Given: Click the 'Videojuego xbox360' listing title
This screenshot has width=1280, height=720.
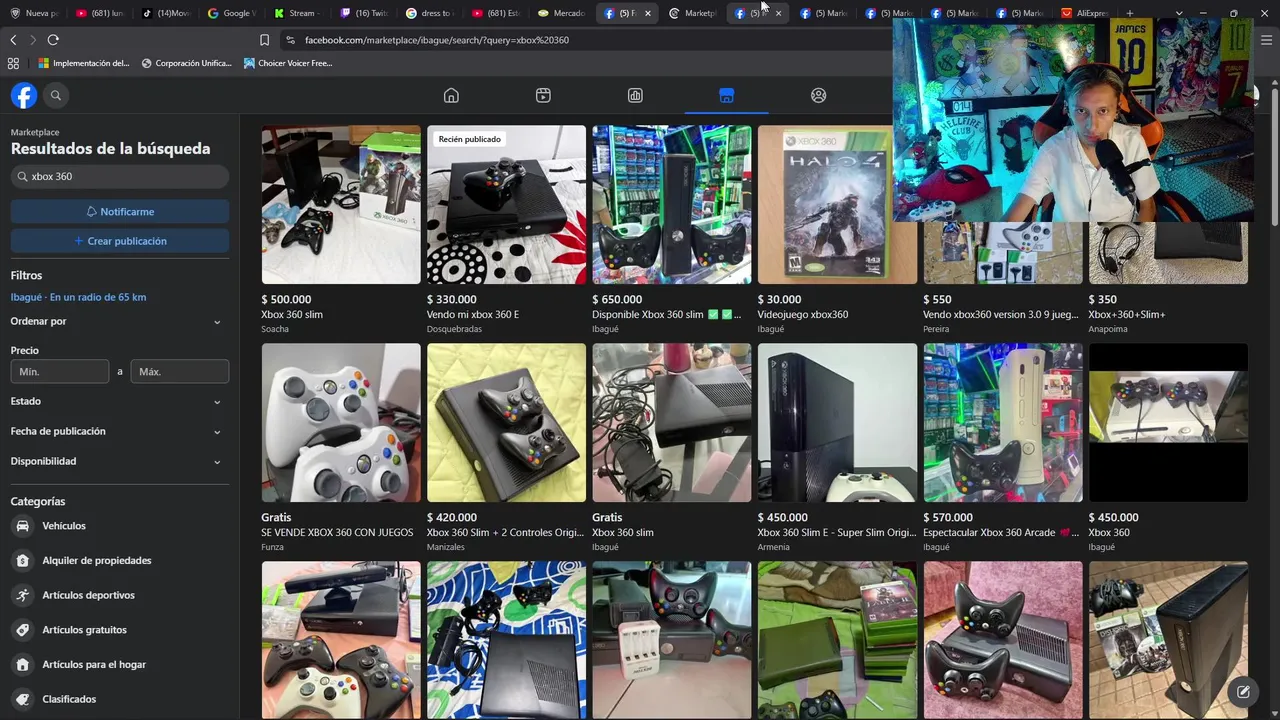Looking at the screenshot, I should tap(803, 315).
